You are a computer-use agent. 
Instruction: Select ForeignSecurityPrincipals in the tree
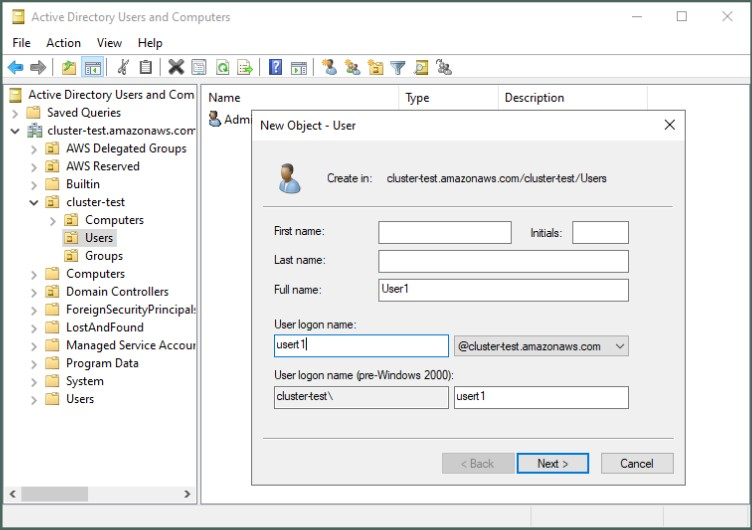pyautogui.click(x=130, y=309)
